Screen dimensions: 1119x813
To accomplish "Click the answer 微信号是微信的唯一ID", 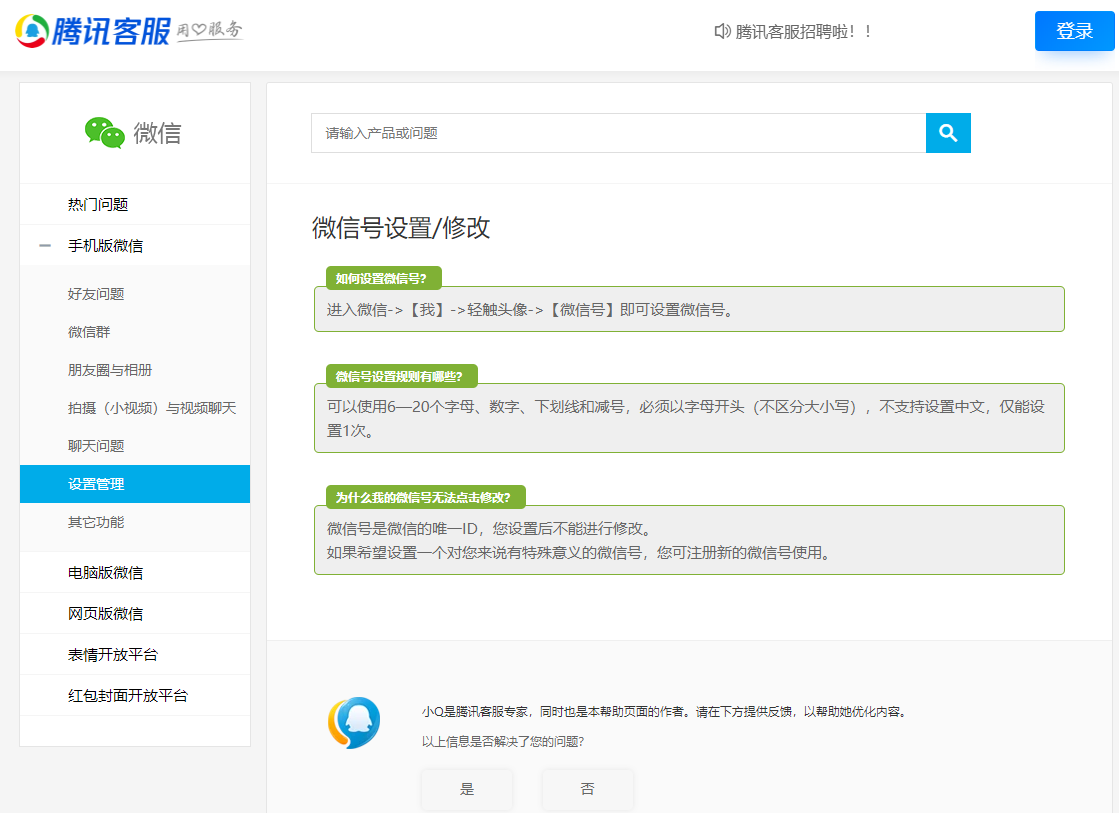I will pyautogui.click(x=489, y=529).
